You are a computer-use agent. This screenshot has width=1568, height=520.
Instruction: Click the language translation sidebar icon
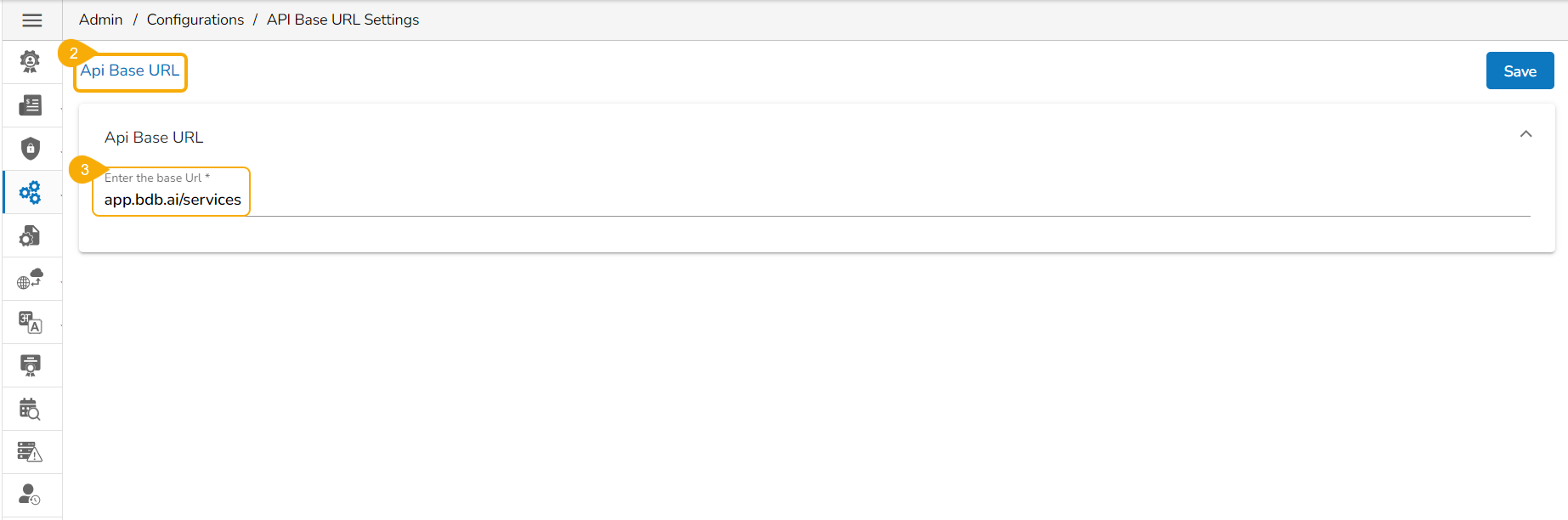coord(30,323)
